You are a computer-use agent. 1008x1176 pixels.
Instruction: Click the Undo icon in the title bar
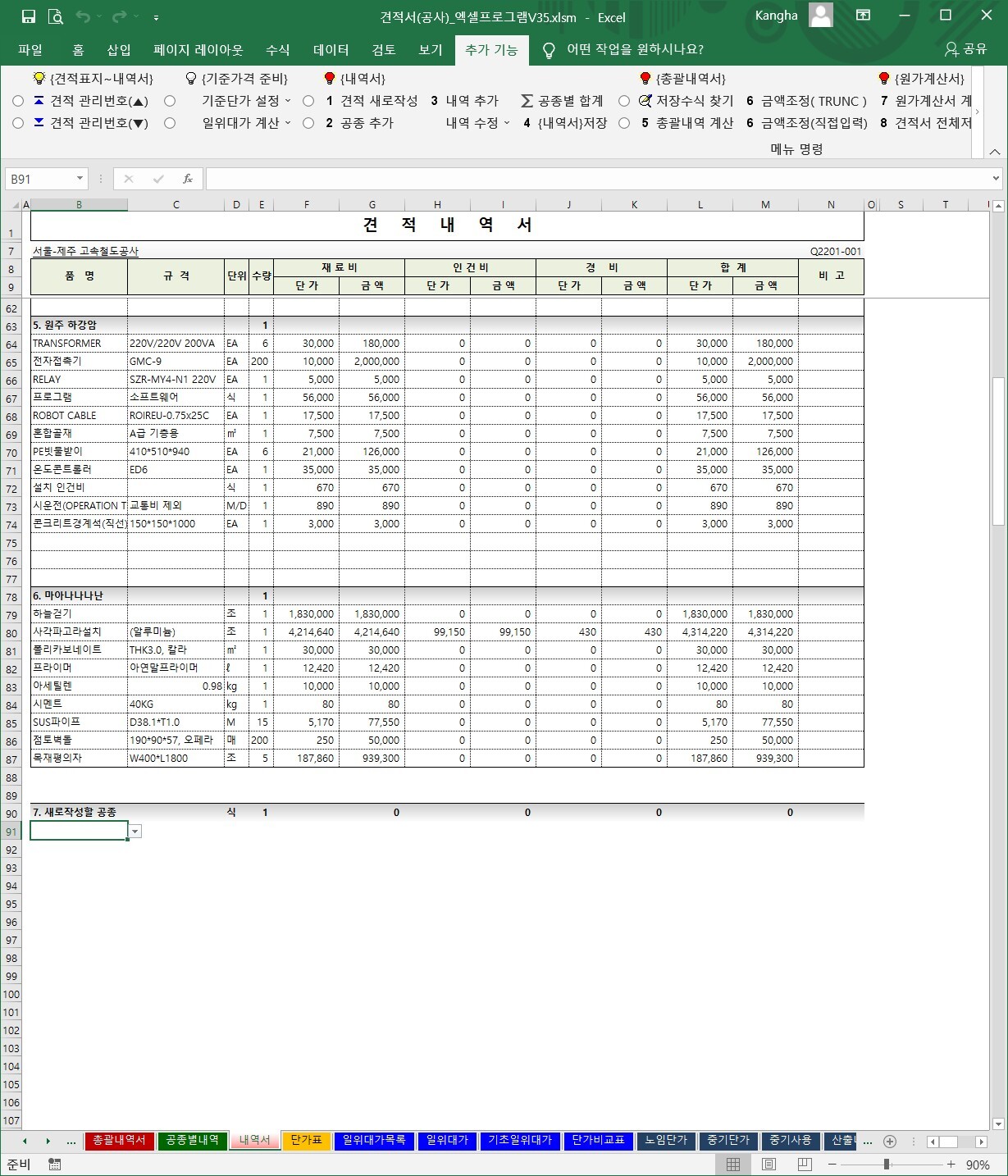83,16
